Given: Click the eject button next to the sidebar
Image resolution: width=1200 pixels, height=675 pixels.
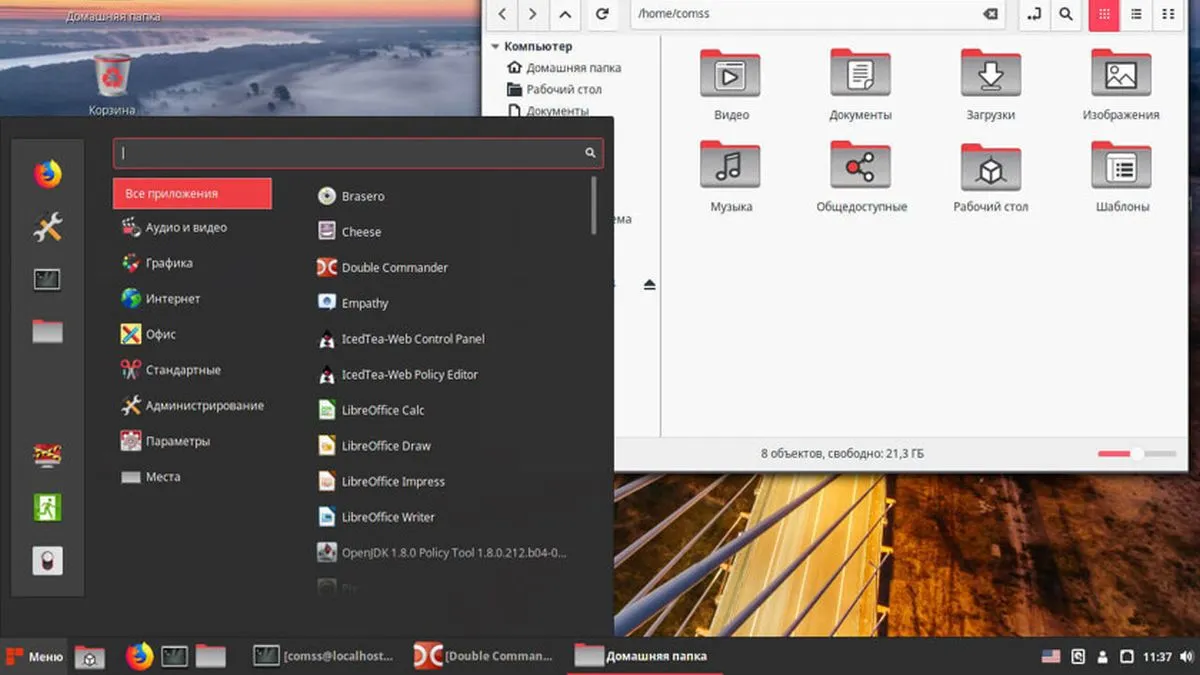Looking at the screenshot, I should click(x=650, y=284).
